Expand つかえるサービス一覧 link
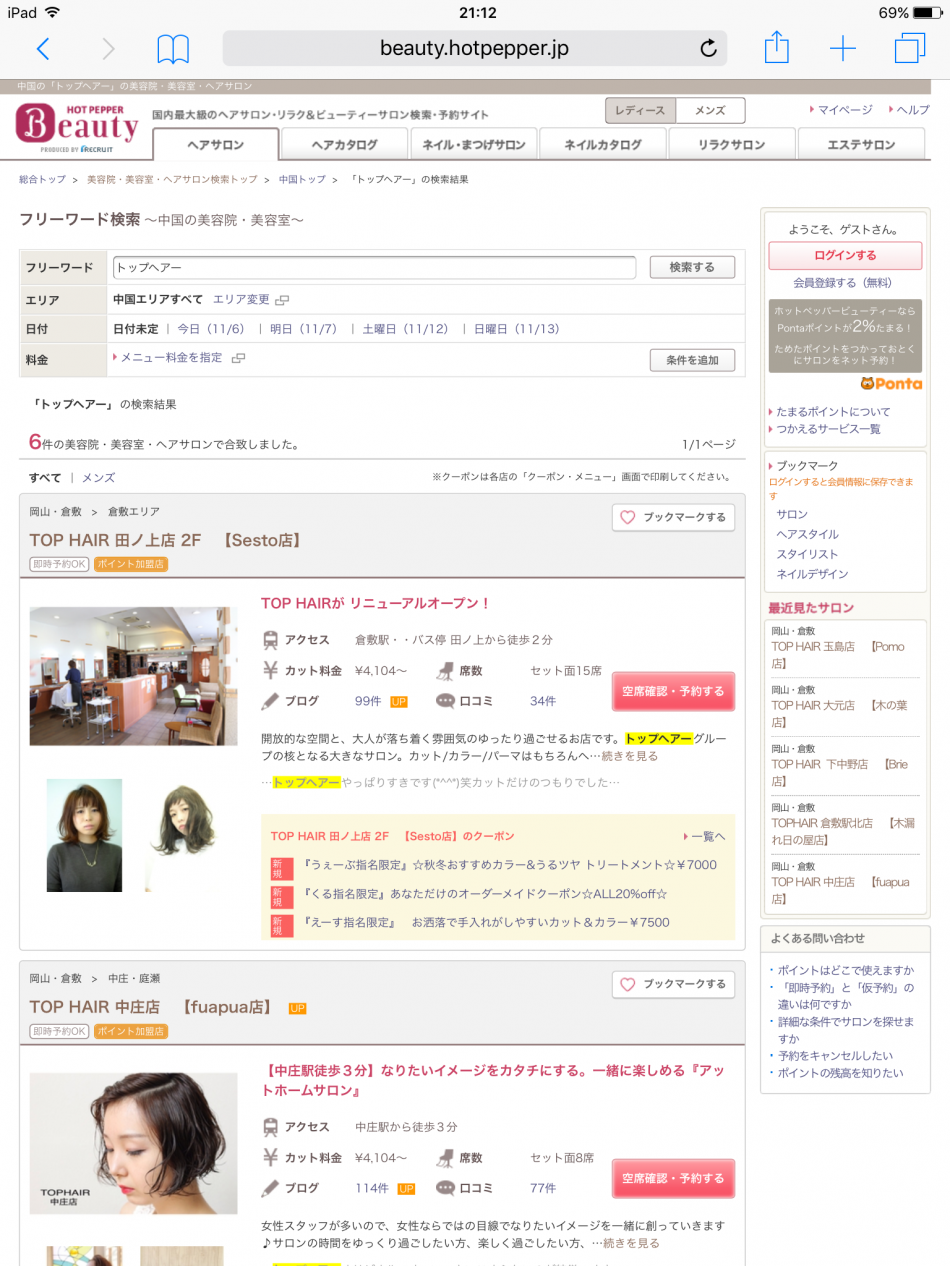This screenshot has width=950, height=1266. [829, 429]
